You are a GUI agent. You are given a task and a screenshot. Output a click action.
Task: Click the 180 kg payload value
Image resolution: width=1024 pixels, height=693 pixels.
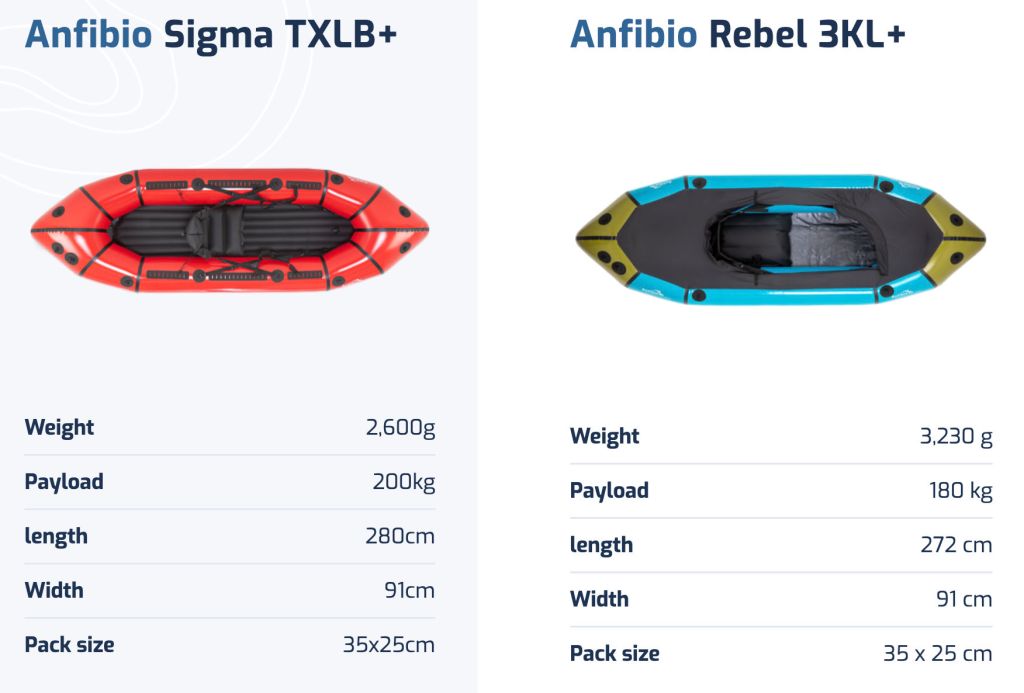tap(960, 490)
